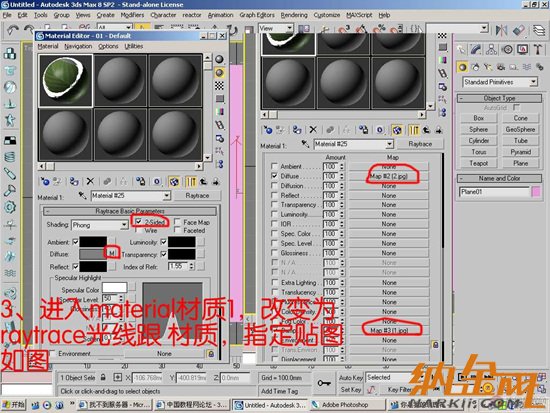Click the pink object color swatch
This screenshot has height=413, width=550.
(x=536, y=192)
